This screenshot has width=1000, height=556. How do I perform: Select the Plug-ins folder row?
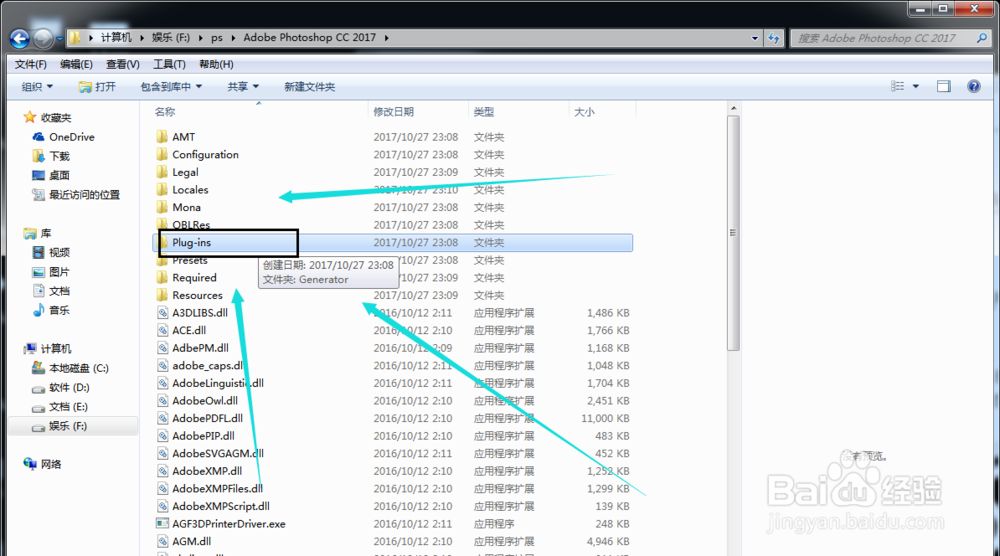pos(393,242)
